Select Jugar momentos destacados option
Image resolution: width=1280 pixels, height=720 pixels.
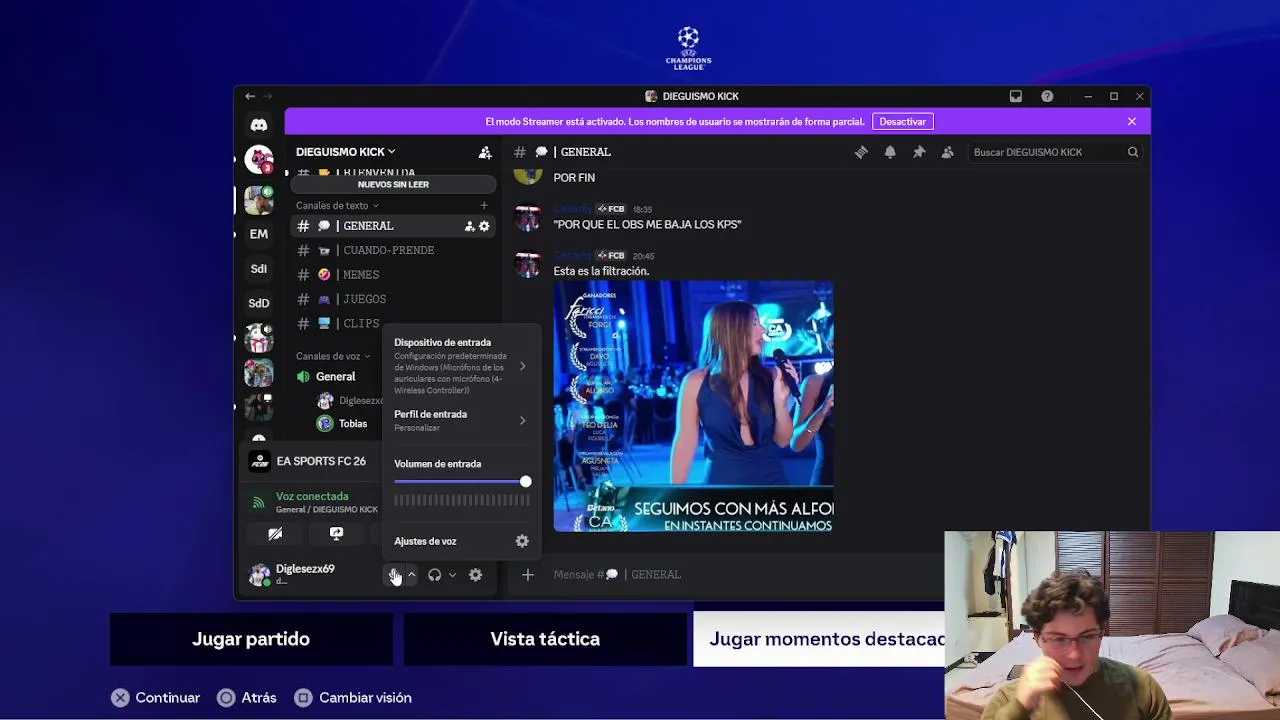[x=819, y=639]
